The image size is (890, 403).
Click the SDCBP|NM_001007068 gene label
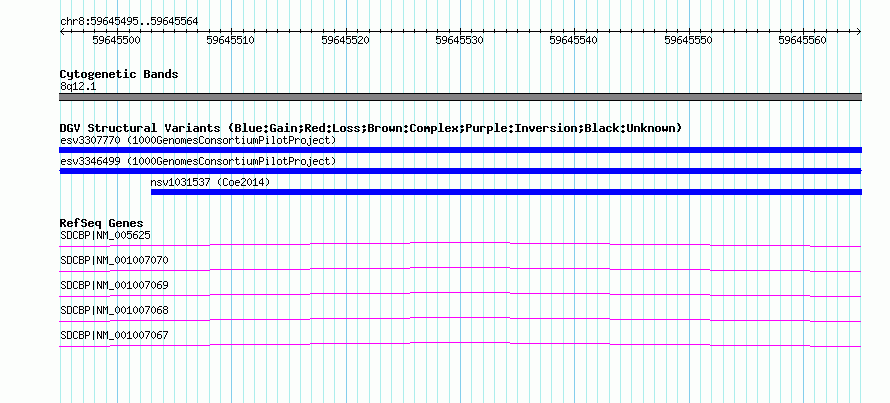pos(114,310)
